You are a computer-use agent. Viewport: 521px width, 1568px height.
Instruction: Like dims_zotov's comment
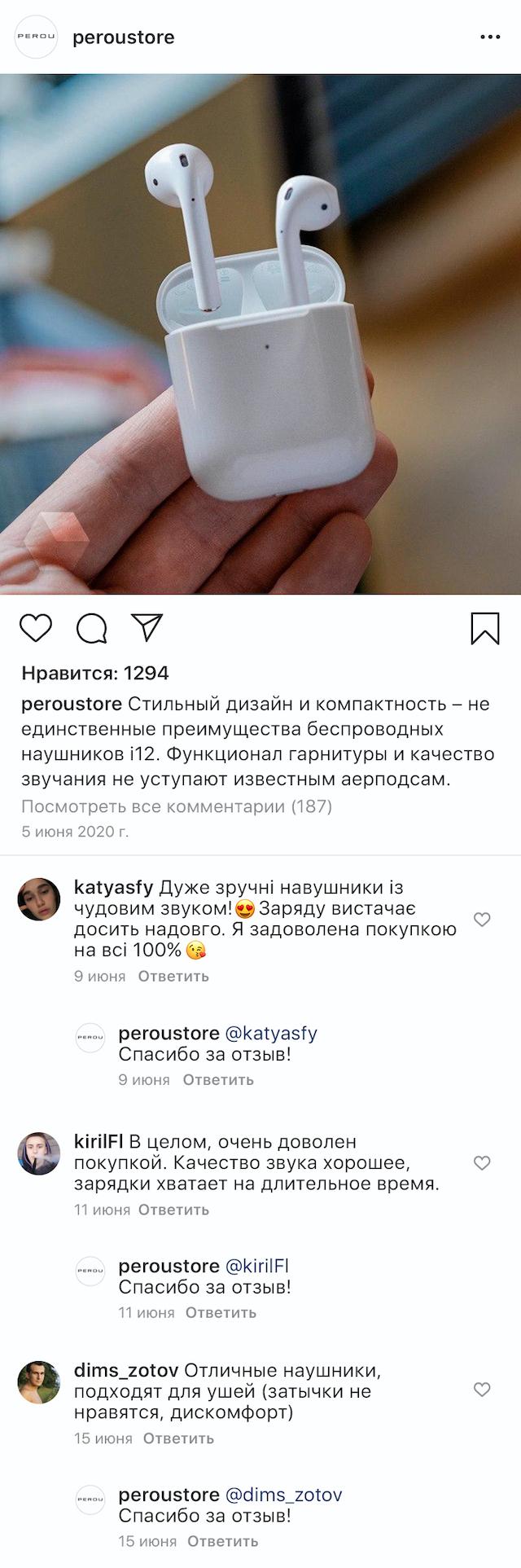click(482, 1389)
